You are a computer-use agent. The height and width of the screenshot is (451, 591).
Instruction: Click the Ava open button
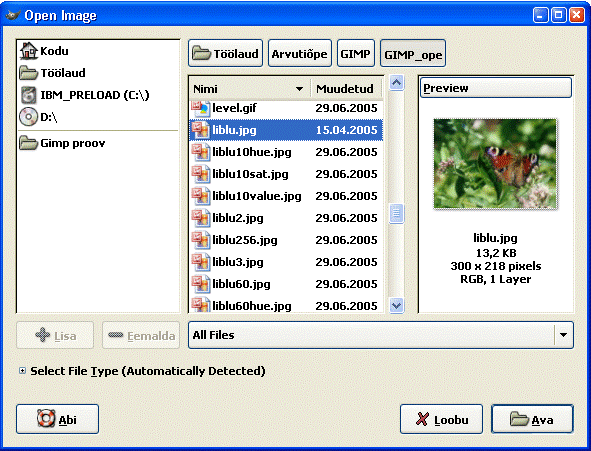point(532,419)
